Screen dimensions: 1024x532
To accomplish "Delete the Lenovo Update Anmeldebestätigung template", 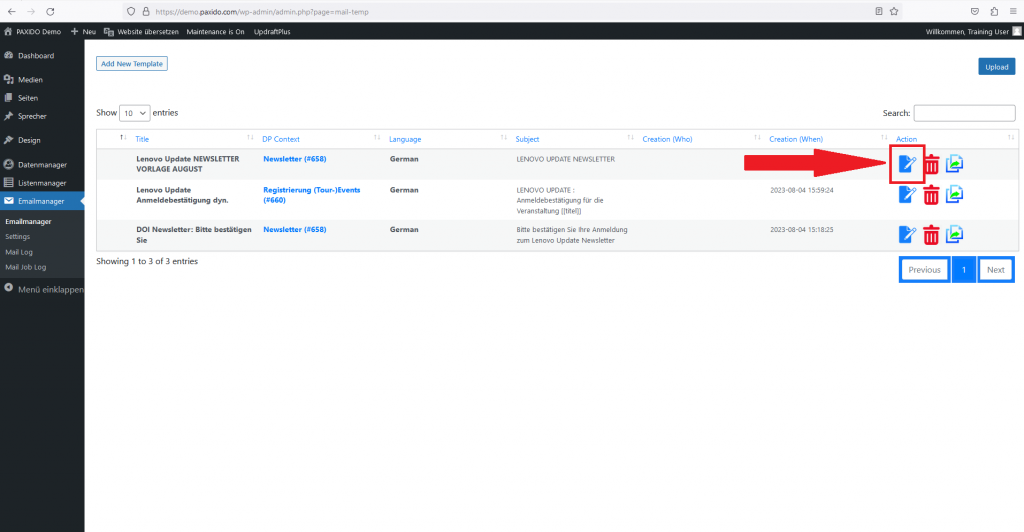I will click(931, 194).
